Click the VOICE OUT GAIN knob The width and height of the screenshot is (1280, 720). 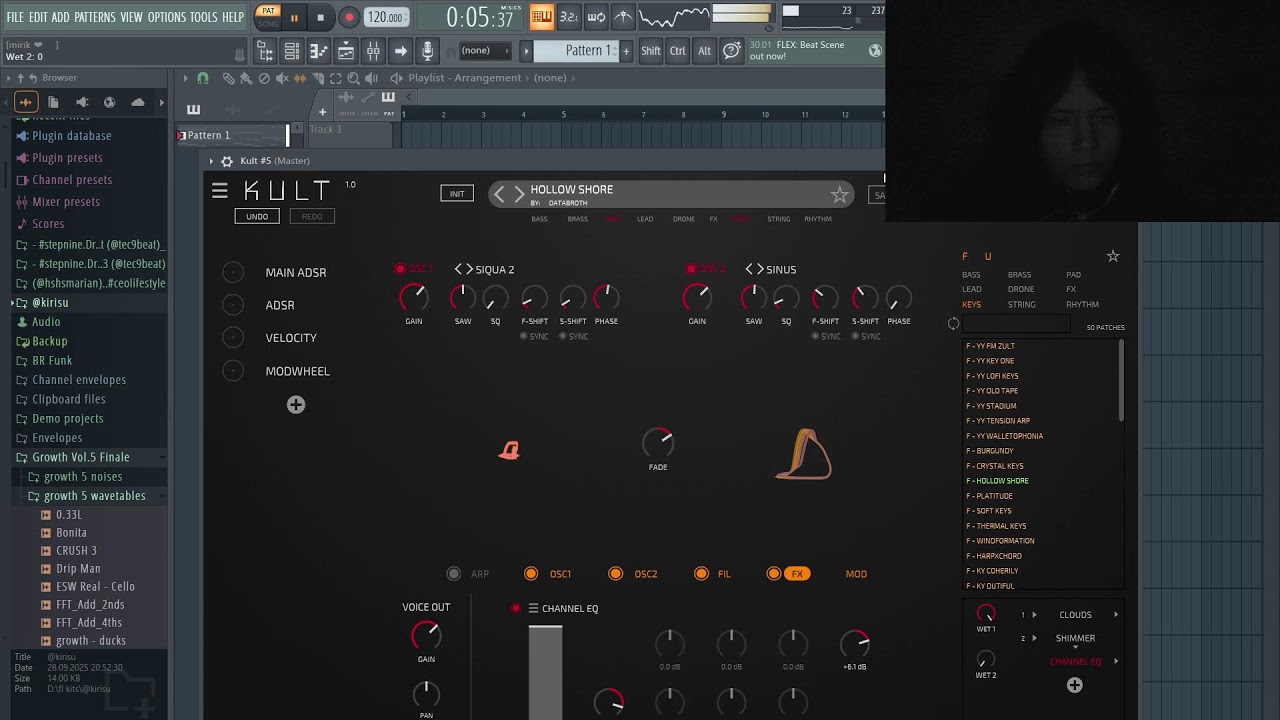[426, 635]
